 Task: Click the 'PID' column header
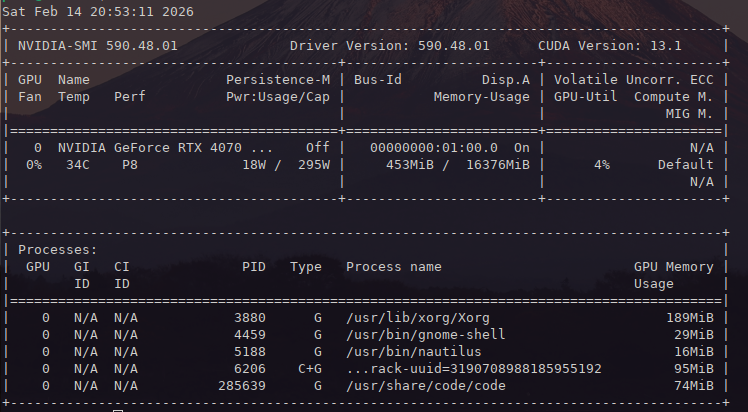point(254,267)
